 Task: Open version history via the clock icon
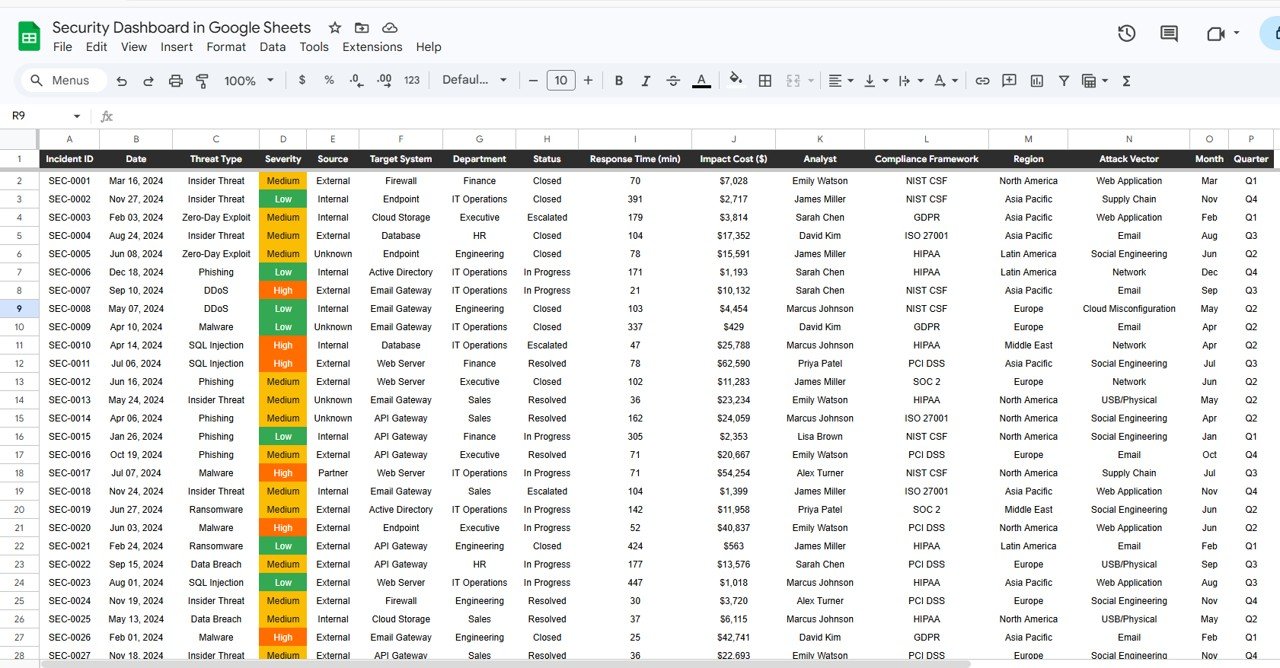(x=1126, y=33)
